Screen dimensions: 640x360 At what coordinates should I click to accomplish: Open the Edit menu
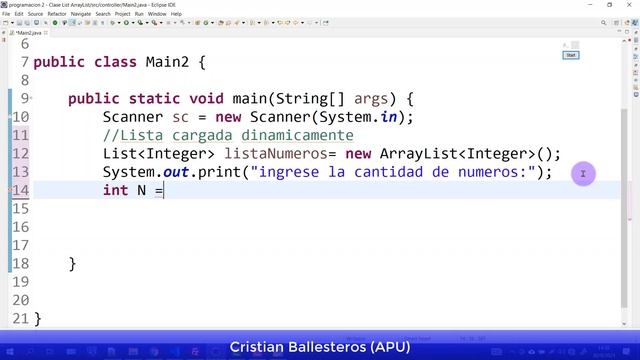coord(19,14)
